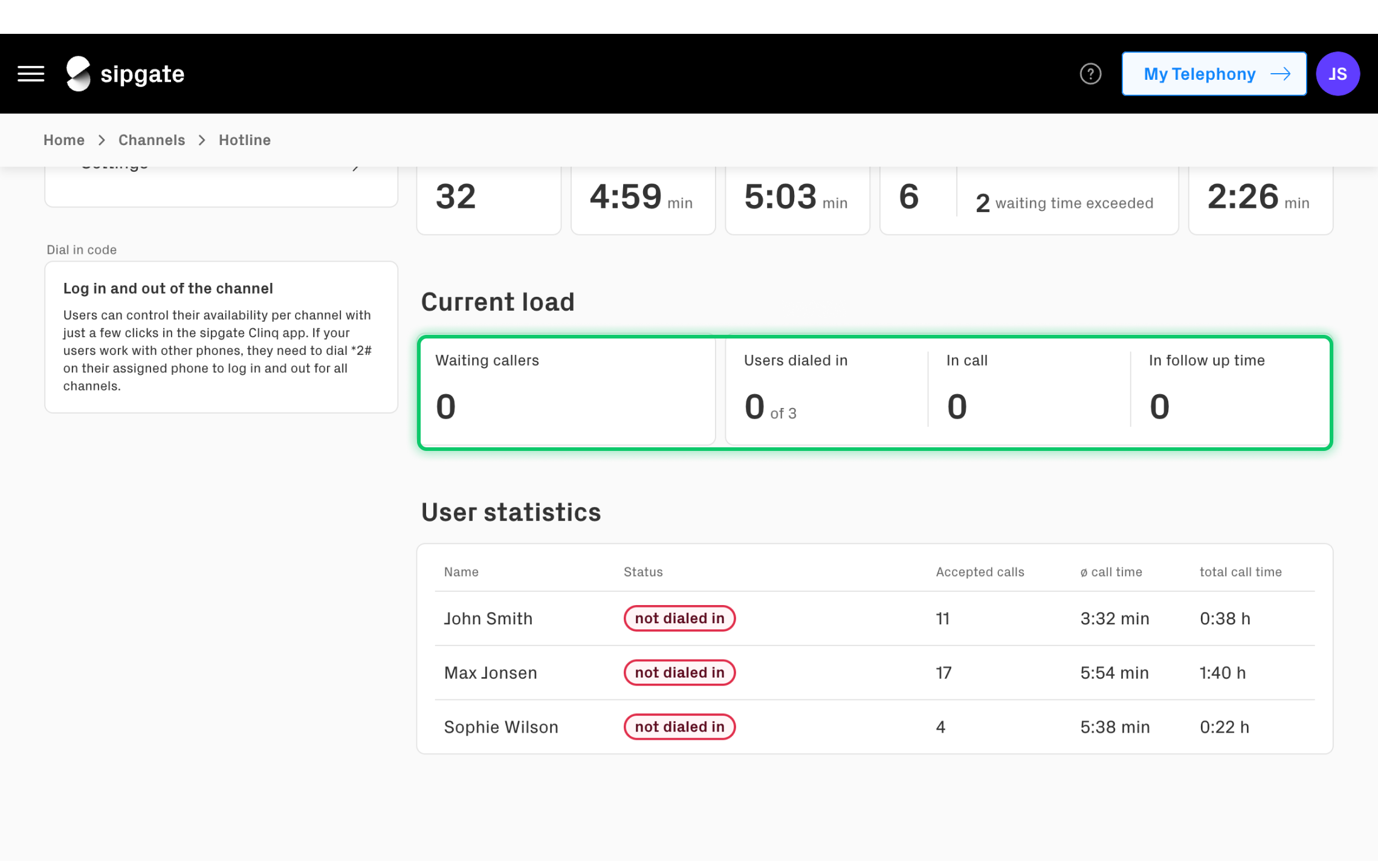Click the first breadcrumb chevron separator
The image size is (1378, 868).
[x=102, y=140]
